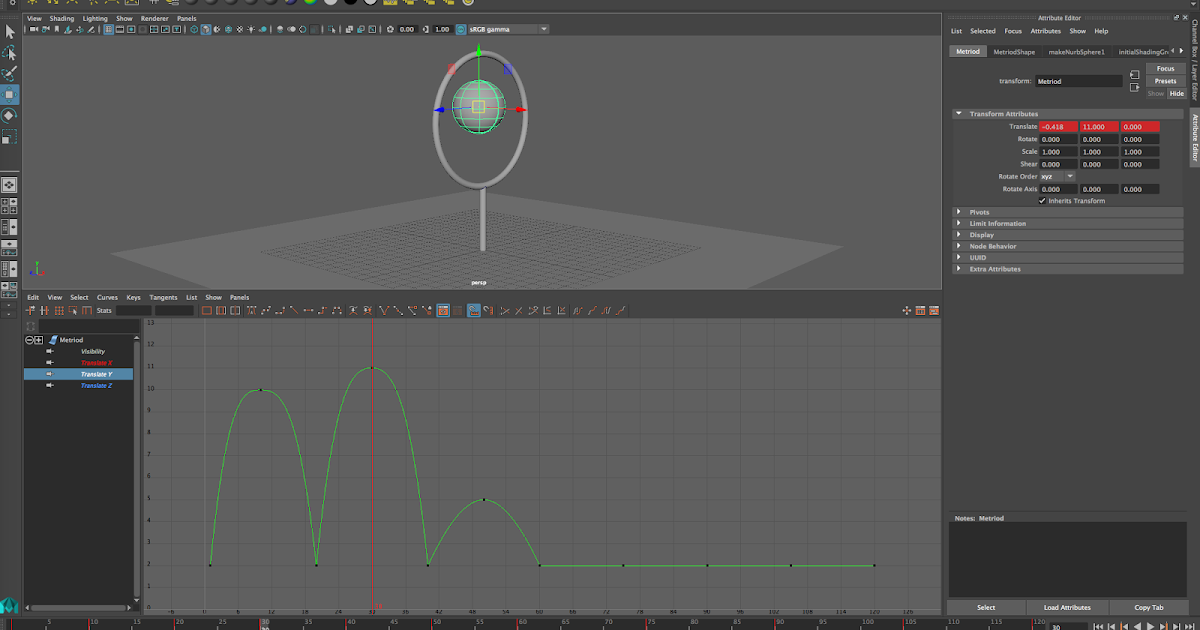1200x630 pixels.
Task: Expand the Pivots section
Action: point(959,212)
